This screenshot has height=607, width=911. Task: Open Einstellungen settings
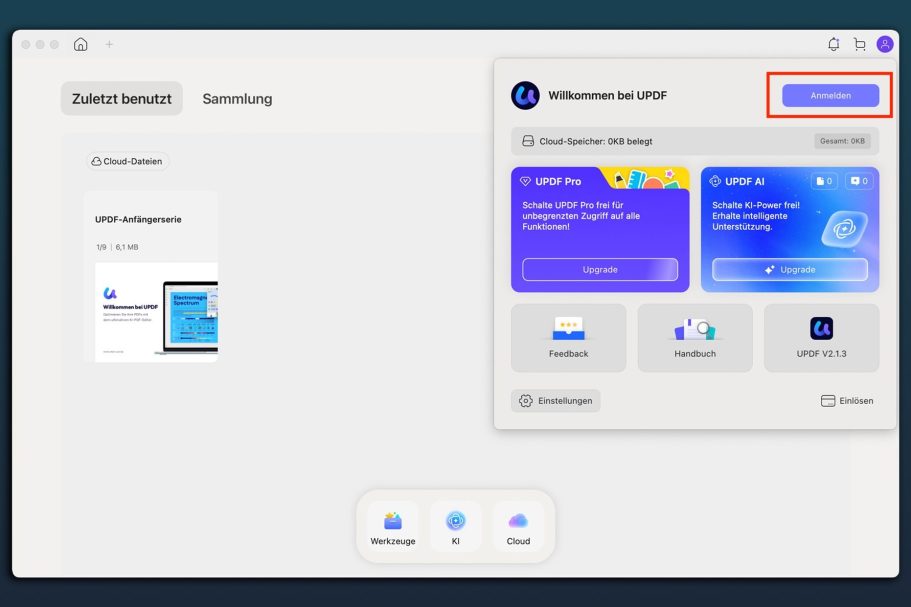[x=555, y=401]
